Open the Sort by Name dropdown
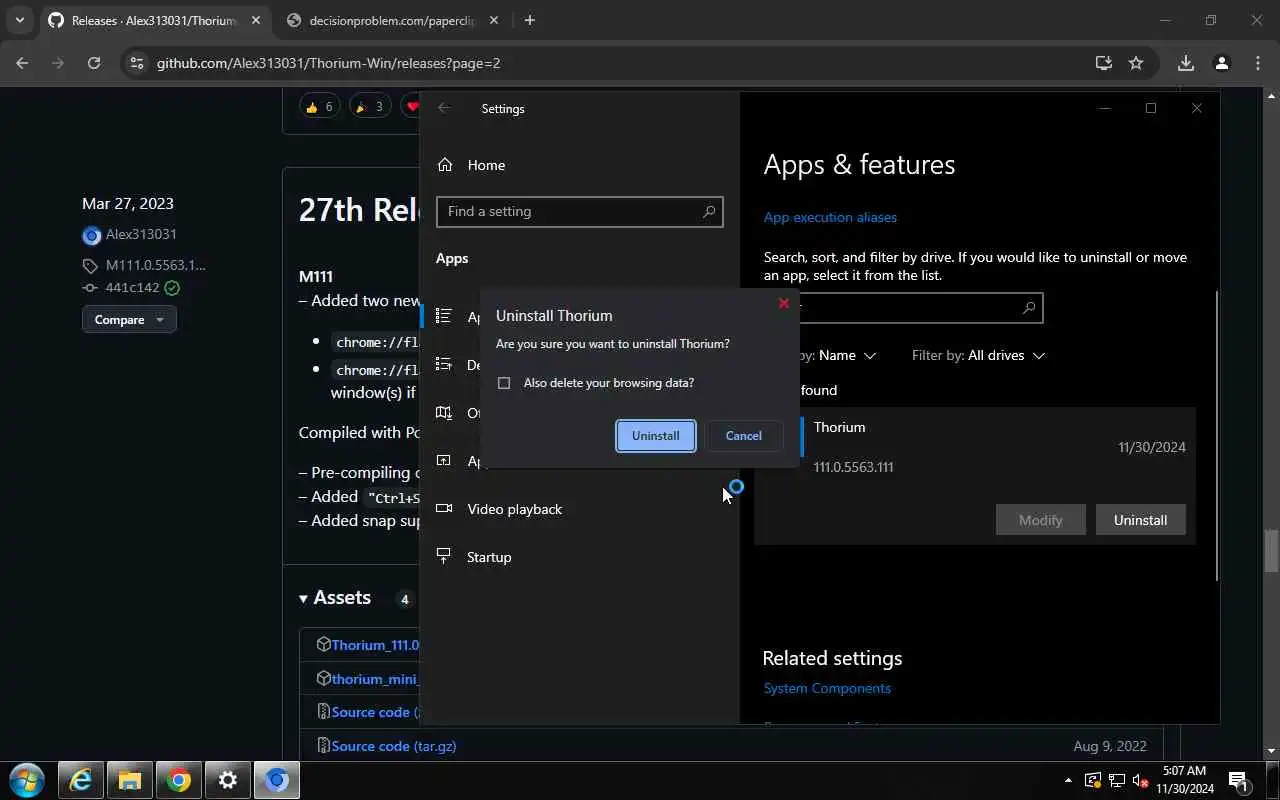Screen dimensions: 1280x800 coord(847,355)
